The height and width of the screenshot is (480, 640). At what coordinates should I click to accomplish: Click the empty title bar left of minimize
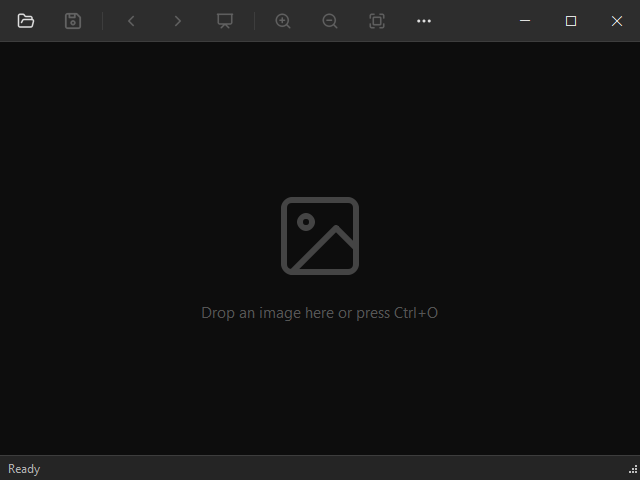click(471, 21)
